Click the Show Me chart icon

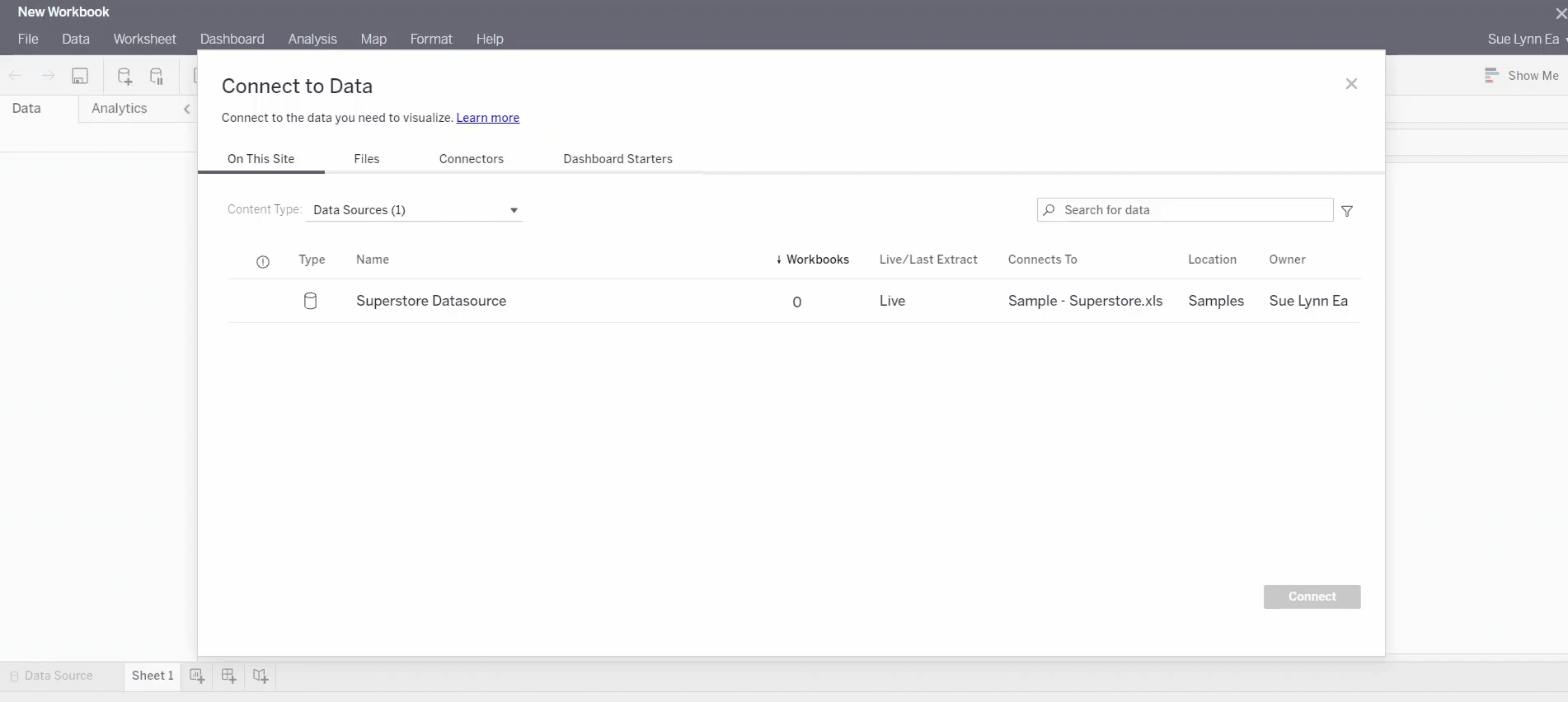tap(1491, 76)
